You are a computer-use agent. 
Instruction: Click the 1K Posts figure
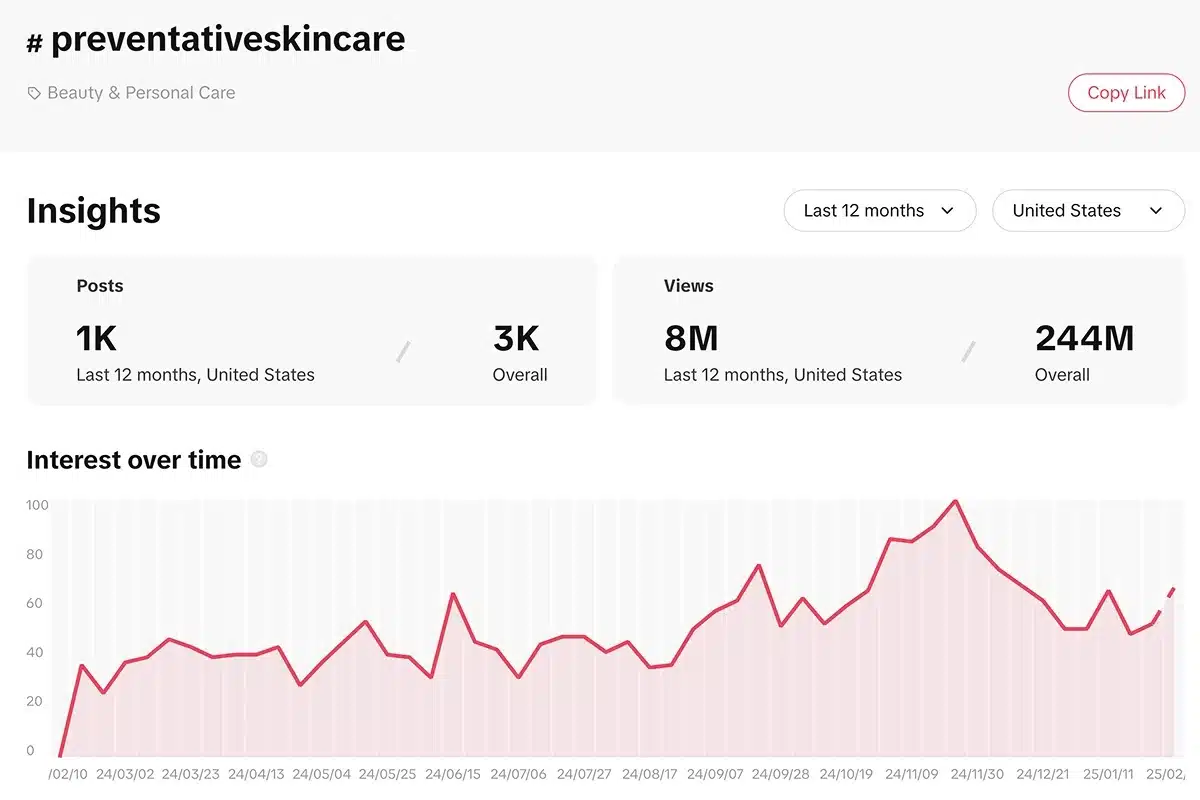[x=97, y=339]
